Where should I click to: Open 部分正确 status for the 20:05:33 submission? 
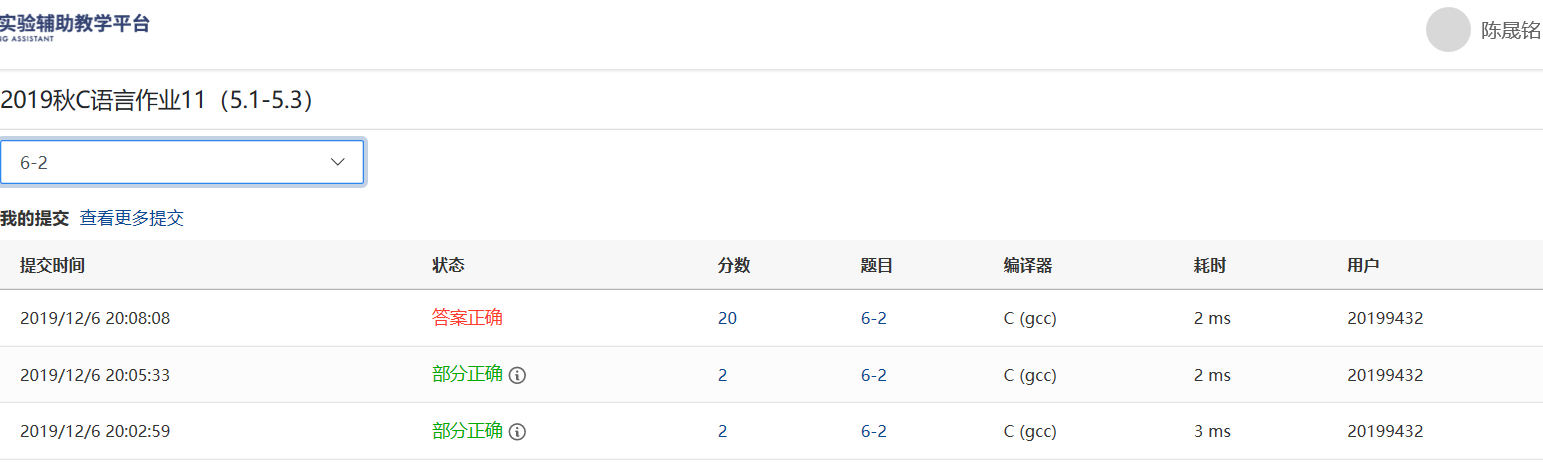pyautogui.click(x=467, y=375)
